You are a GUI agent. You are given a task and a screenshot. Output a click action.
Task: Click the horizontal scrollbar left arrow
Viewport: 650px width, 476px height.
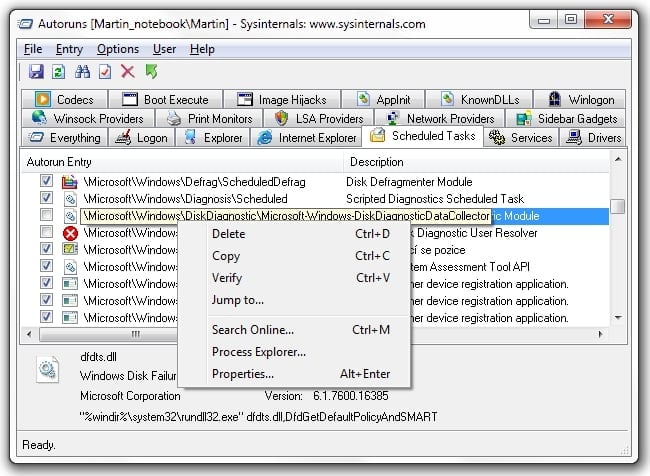(x=29, y=334)
